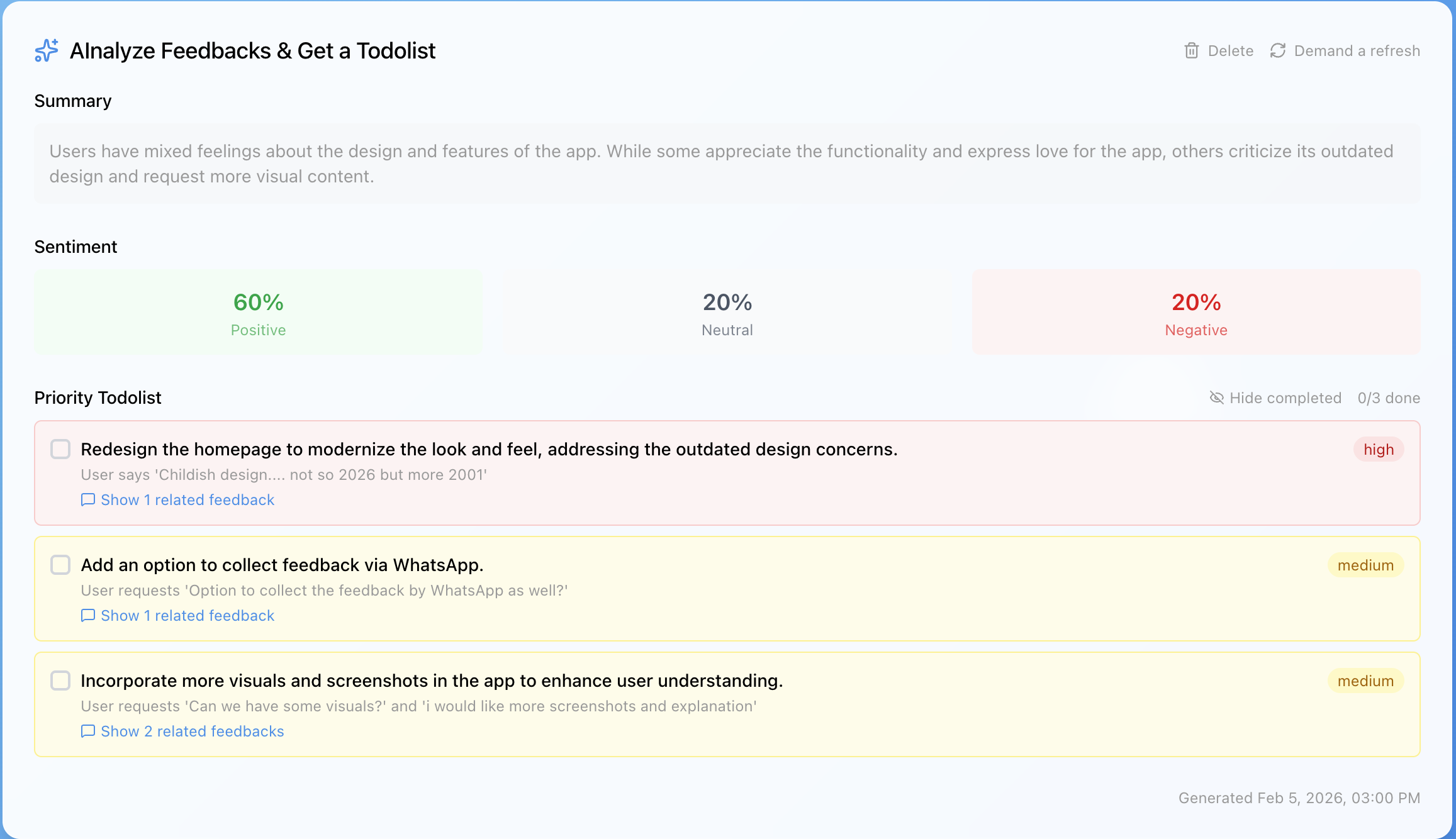This screenshot has height=839, width=1456.
Task: Toggle 'Hide completed' tasks
Action: point(1285,397)
